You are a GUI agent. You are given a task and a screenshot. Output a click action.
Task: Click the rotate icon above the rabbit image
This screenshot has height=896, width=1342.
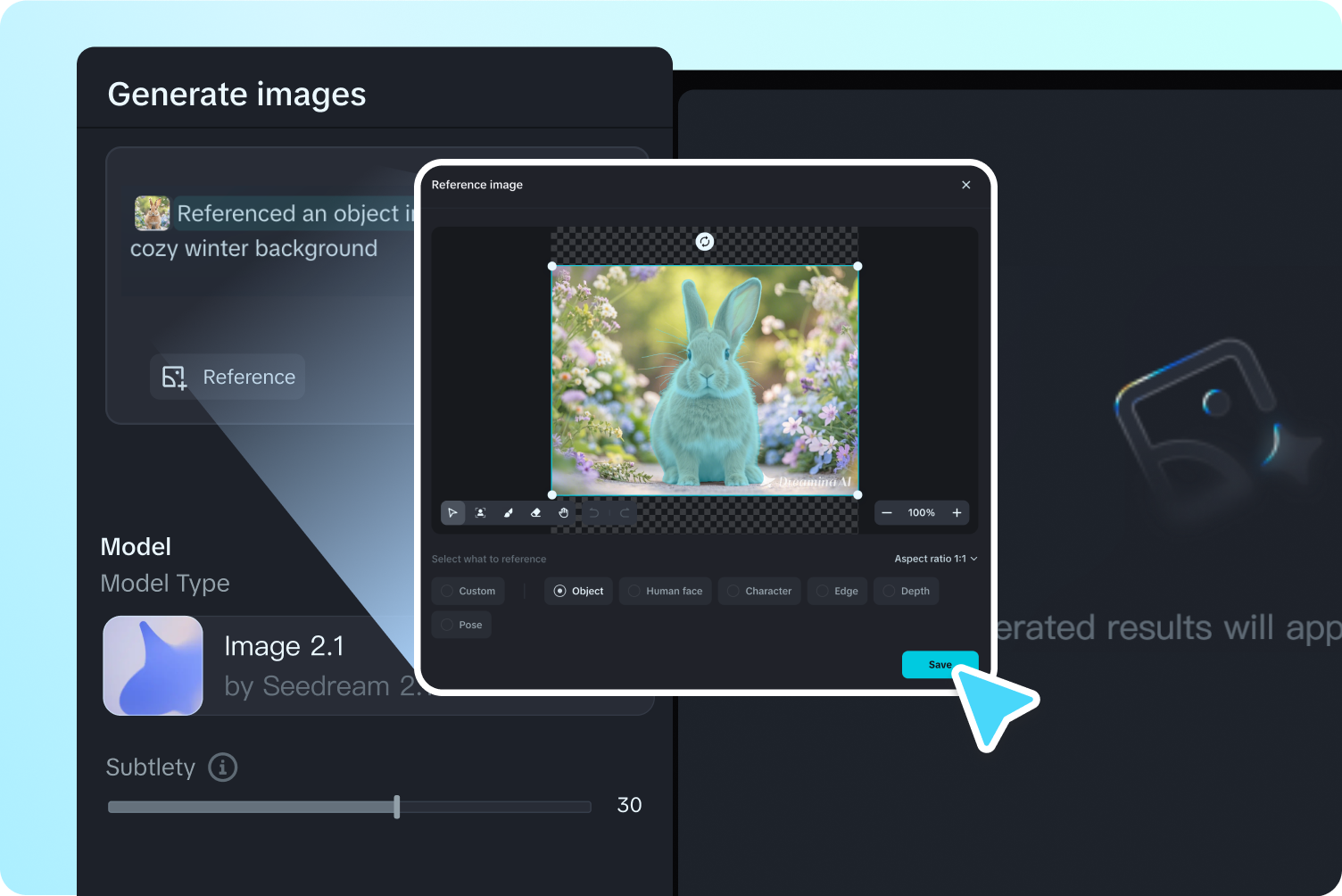[704, 241]
